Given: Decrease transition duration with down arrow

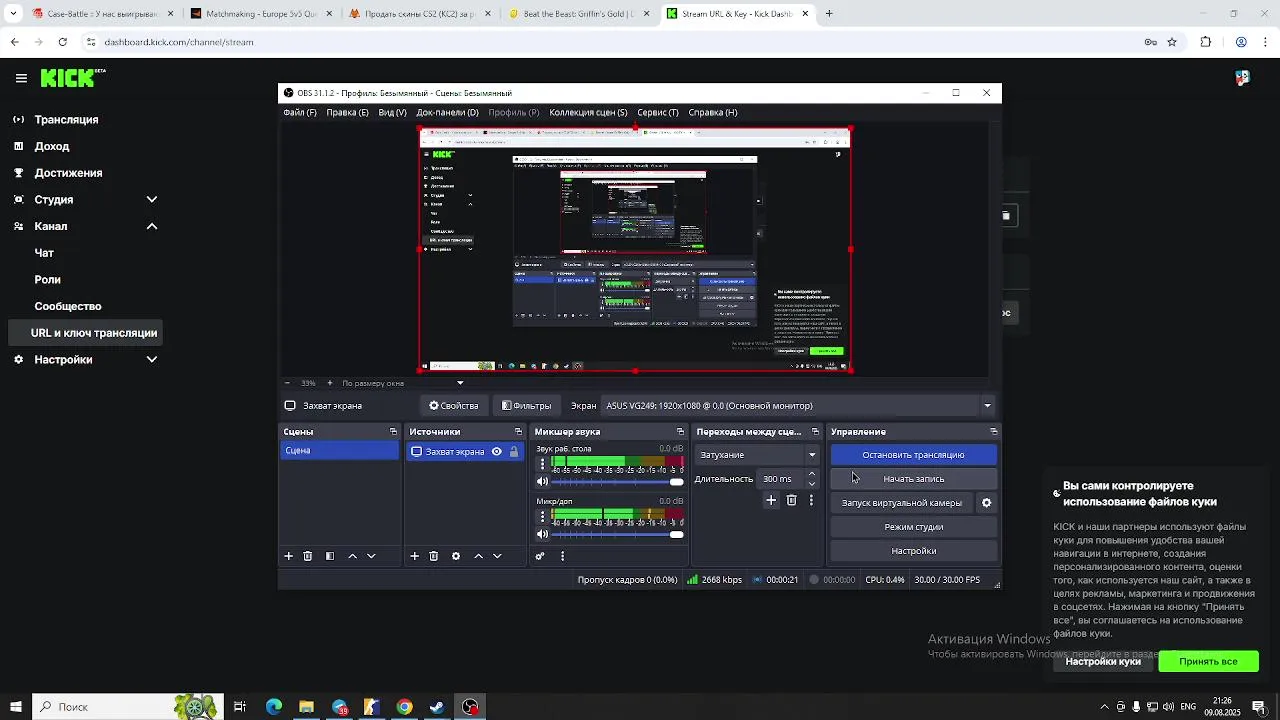Looking at the screenshot, I should click(x=811, y=483).
